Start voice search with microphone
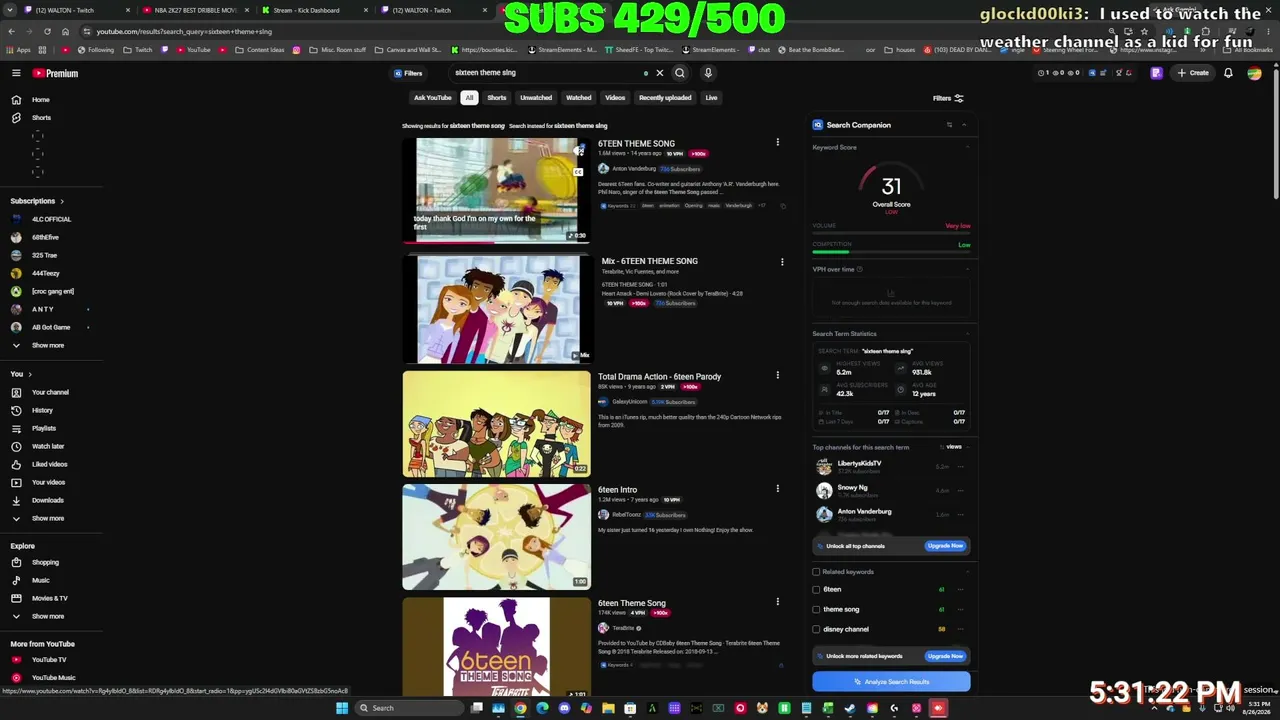Screen dimensions: 1280x720 [708, 73]
